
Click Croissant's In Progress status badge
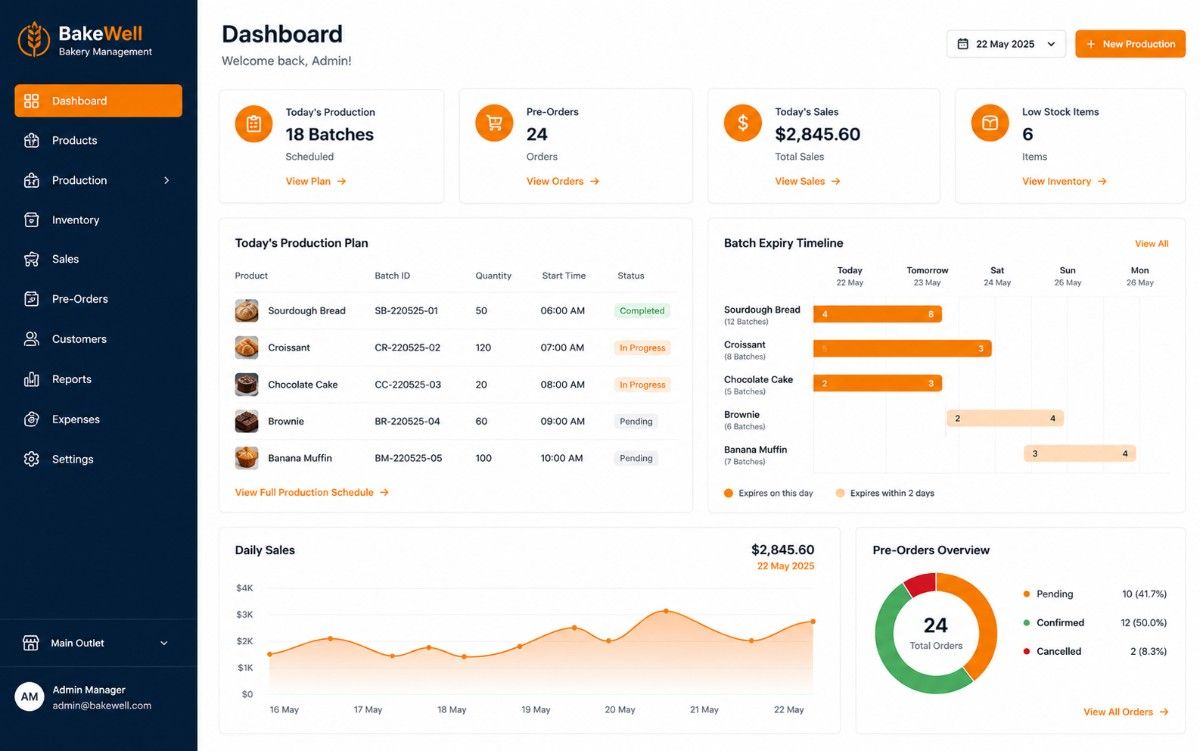point(642,348)
